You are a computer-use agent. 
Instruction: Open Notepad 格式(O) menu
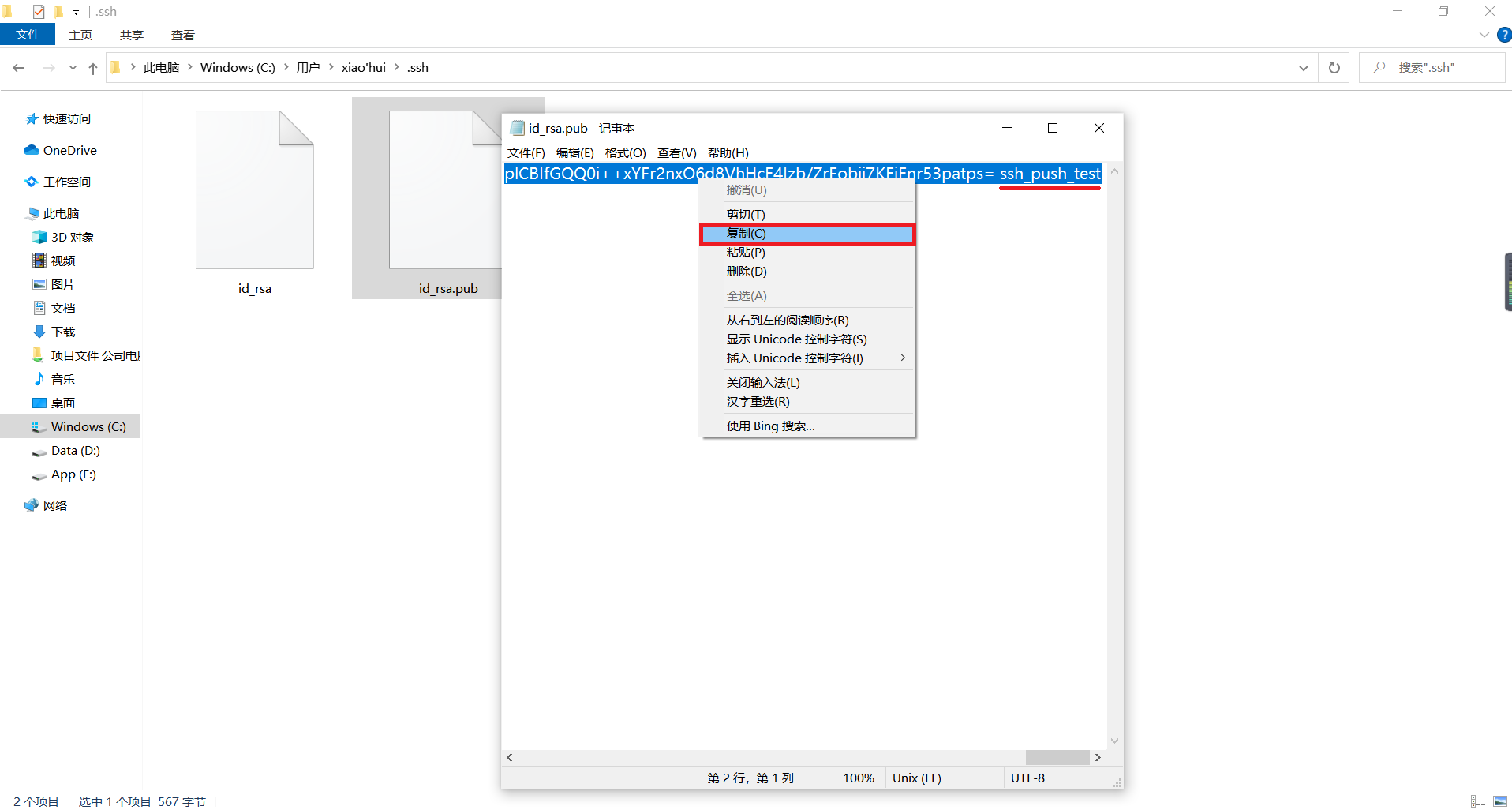point(626,152)
